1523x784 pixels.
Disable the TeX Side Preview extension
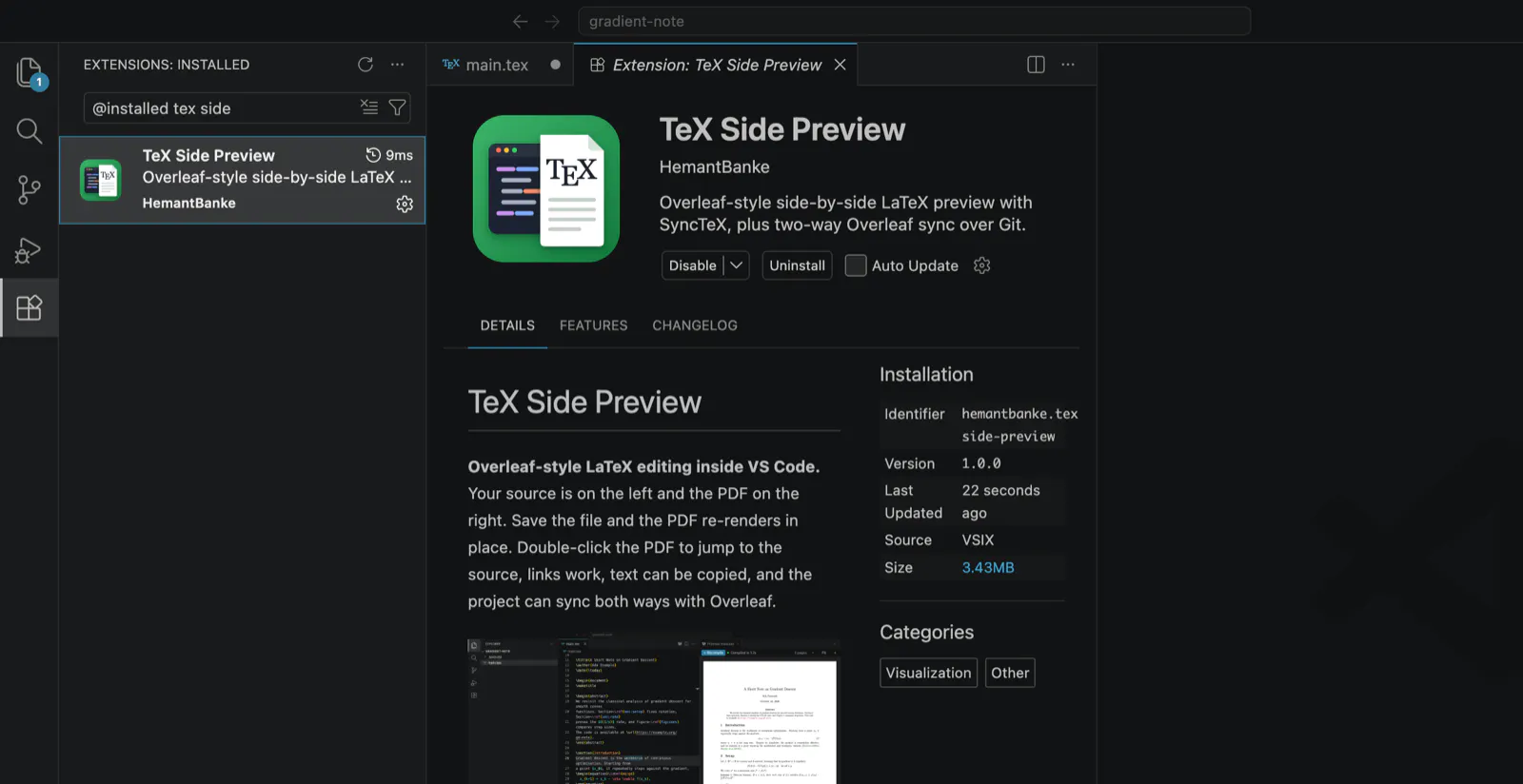coord(693,265)
